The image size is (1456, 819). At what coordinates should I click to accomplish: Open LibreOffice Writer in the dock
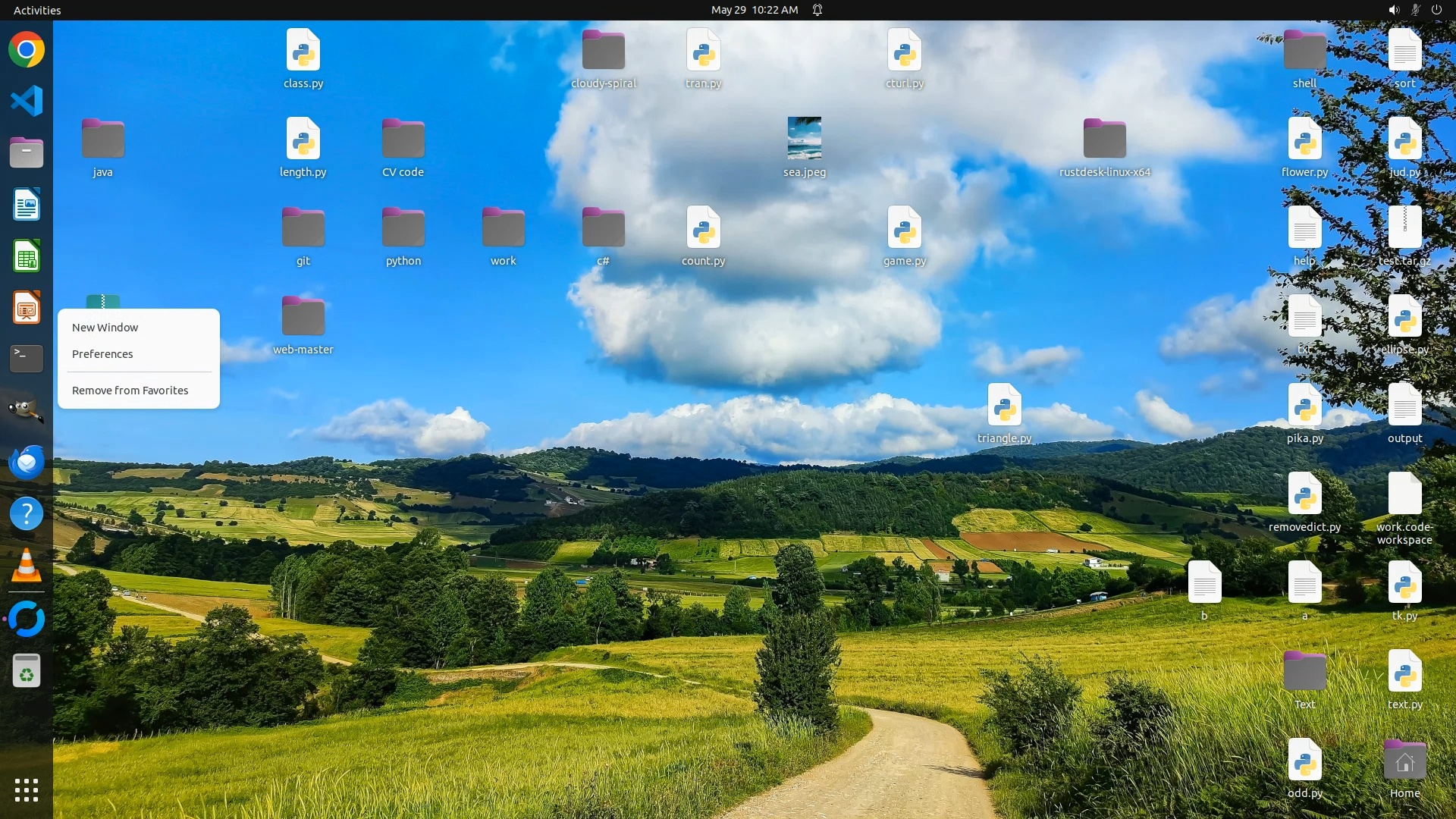(27, 205)
